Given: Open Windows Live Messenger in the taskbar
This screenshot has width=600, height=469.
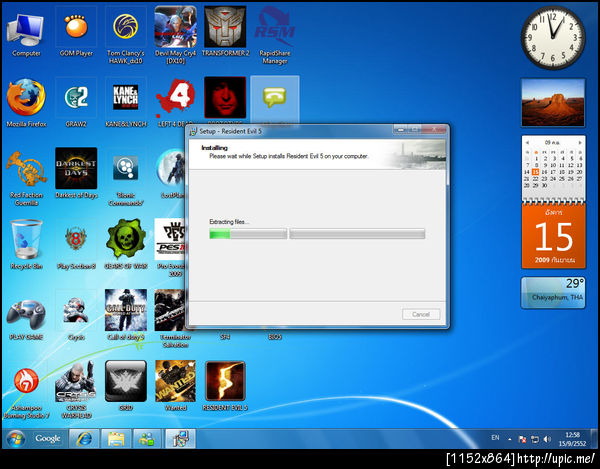Looking at the screenshot, I should coord(147,439).
